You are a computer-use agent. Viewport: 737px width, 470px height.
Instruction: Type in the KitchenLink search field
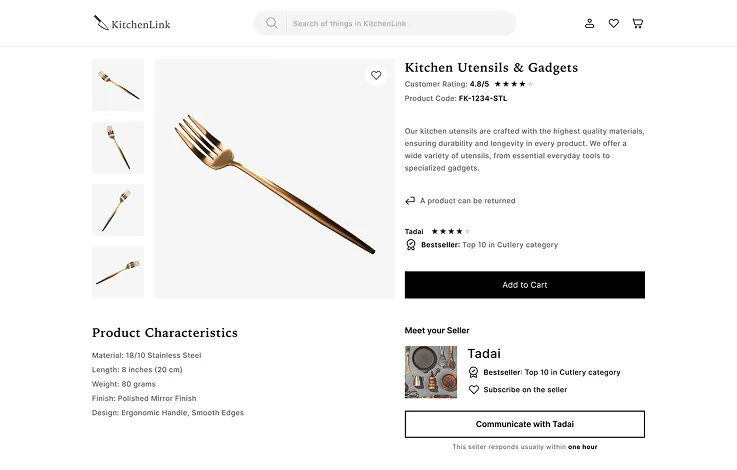click(x=400, y=23)
